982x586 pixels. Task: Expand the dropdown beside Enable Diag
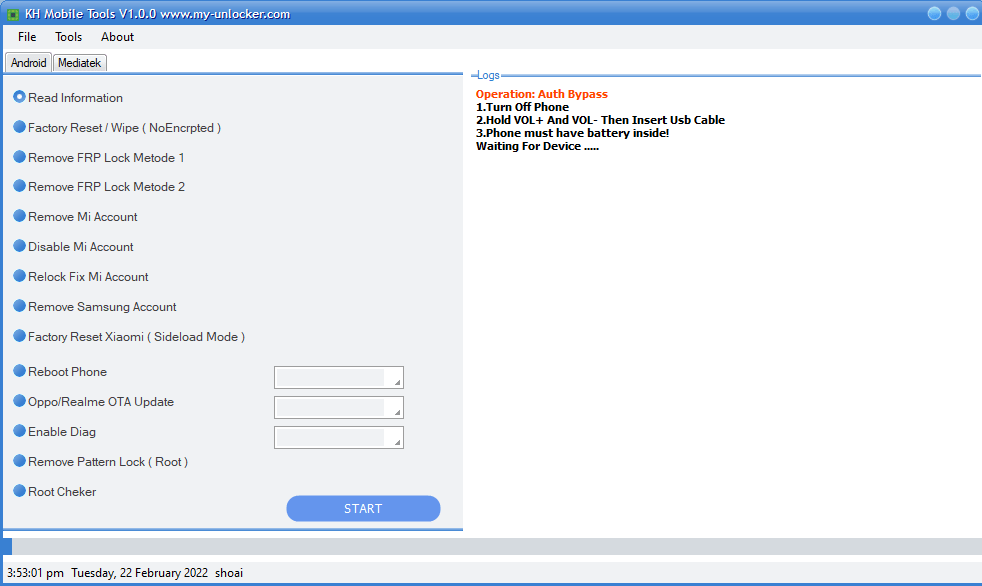pos(339,438)
